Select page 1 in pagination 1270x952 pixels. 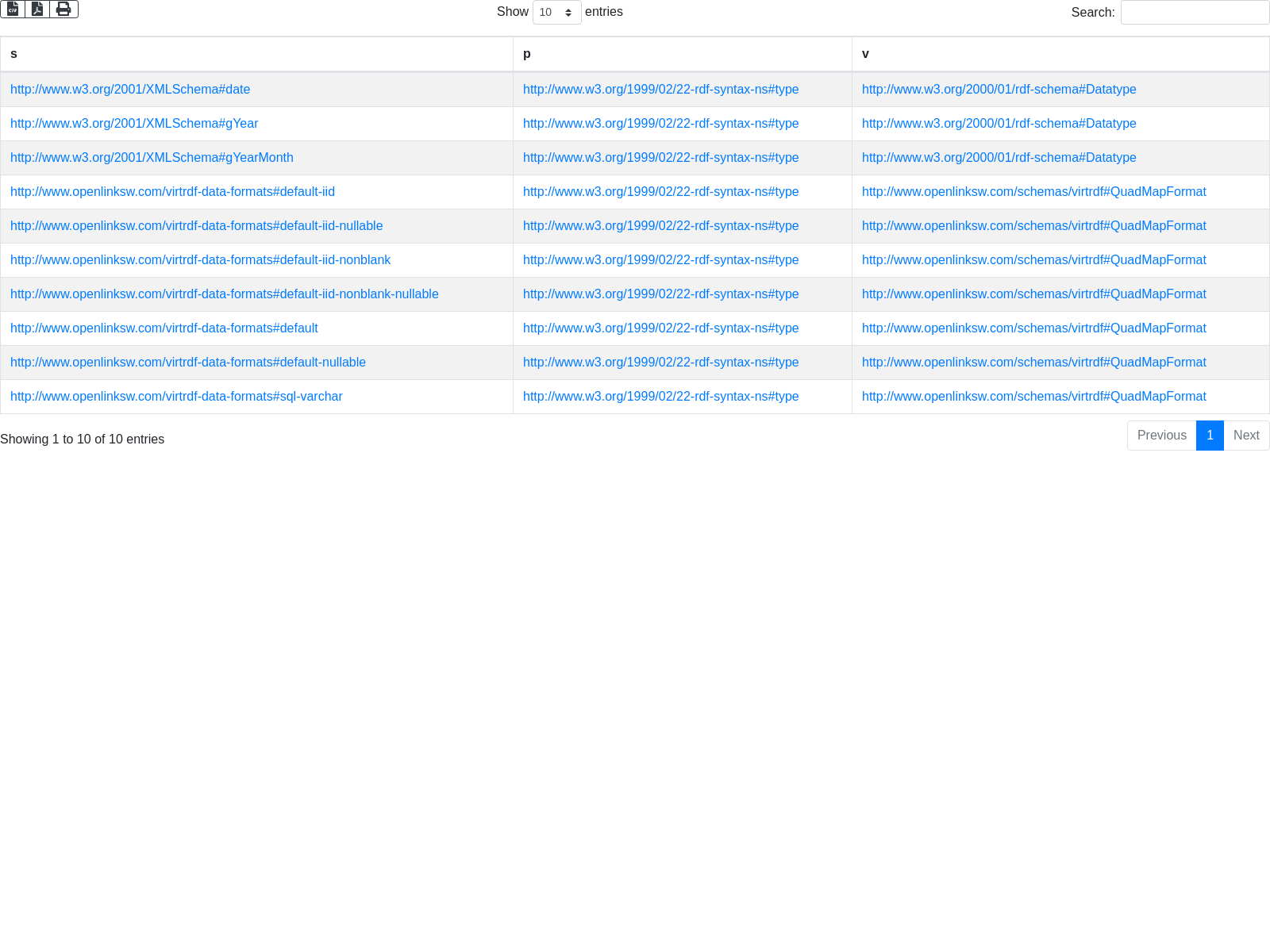pos(1210,436)
